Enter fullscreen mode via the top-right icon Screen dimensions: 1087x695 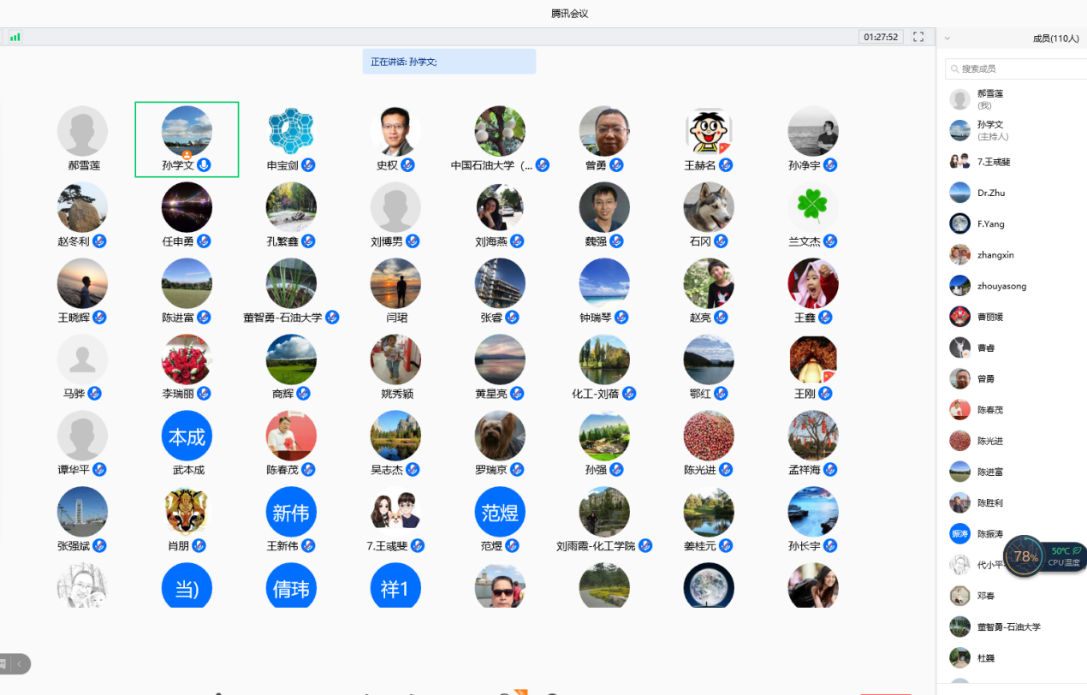tap(918, 37)
